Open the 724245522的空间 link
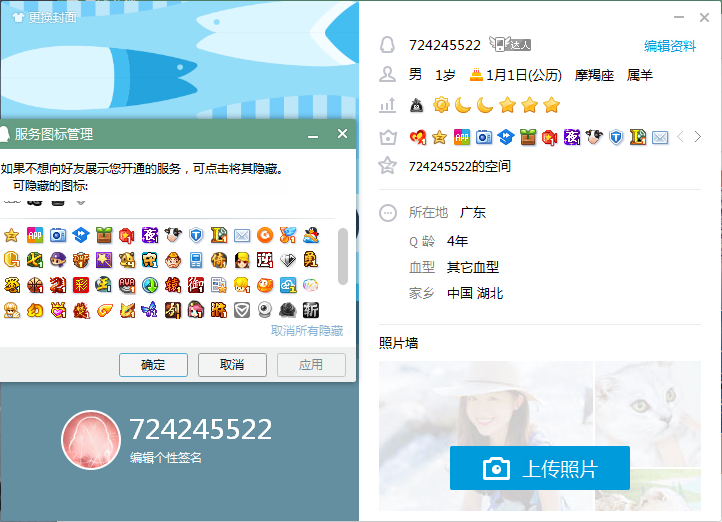The height and width of the screenshot is (522, 722). tap(460, 166)
